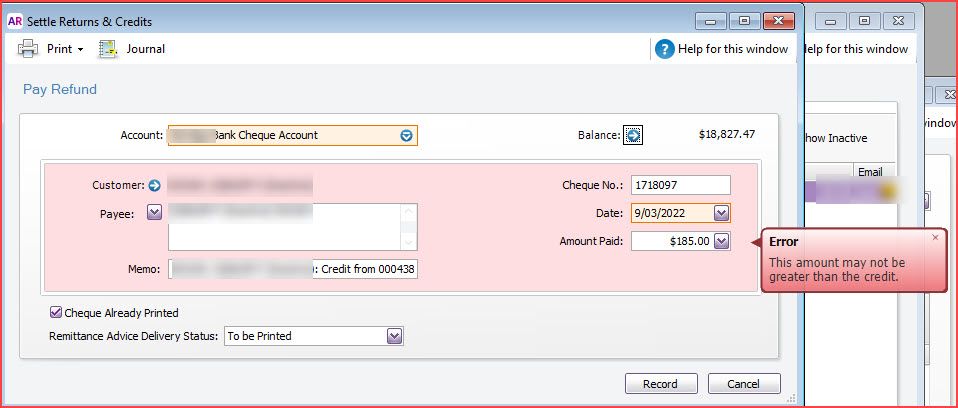Screen dimensions: 958x408
Task: Click into the Cheque No. field
Action: [x=680, y=185]
